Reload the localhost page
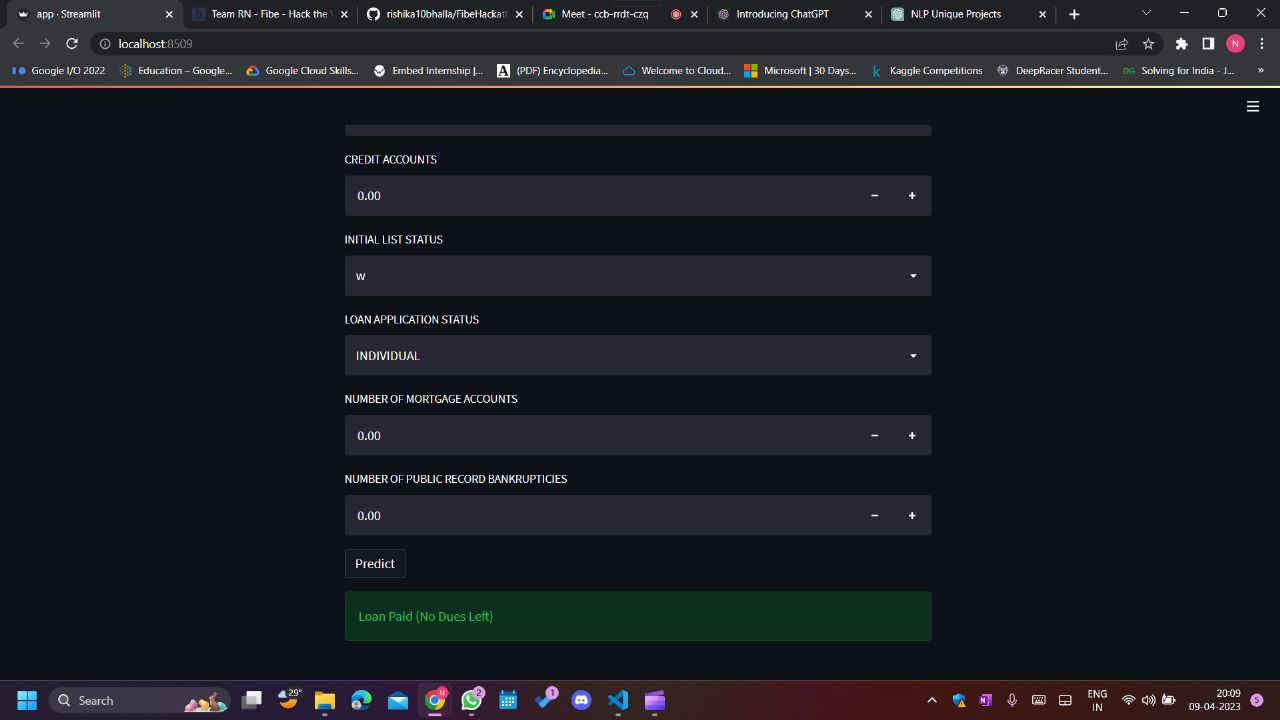 pyautogui.click(x=72, y=44)
